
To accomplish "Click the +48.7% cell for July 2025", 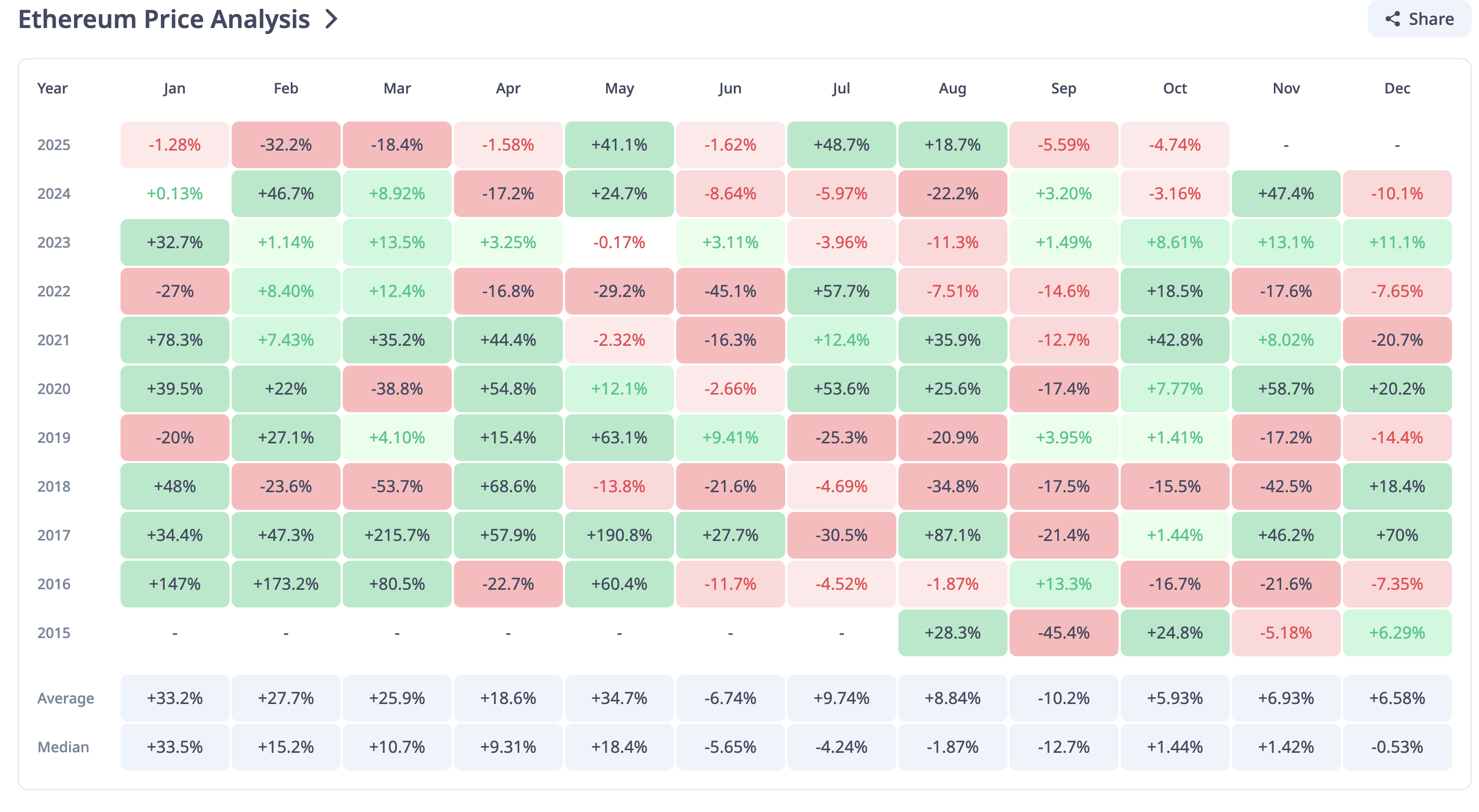I will point(841,145).
